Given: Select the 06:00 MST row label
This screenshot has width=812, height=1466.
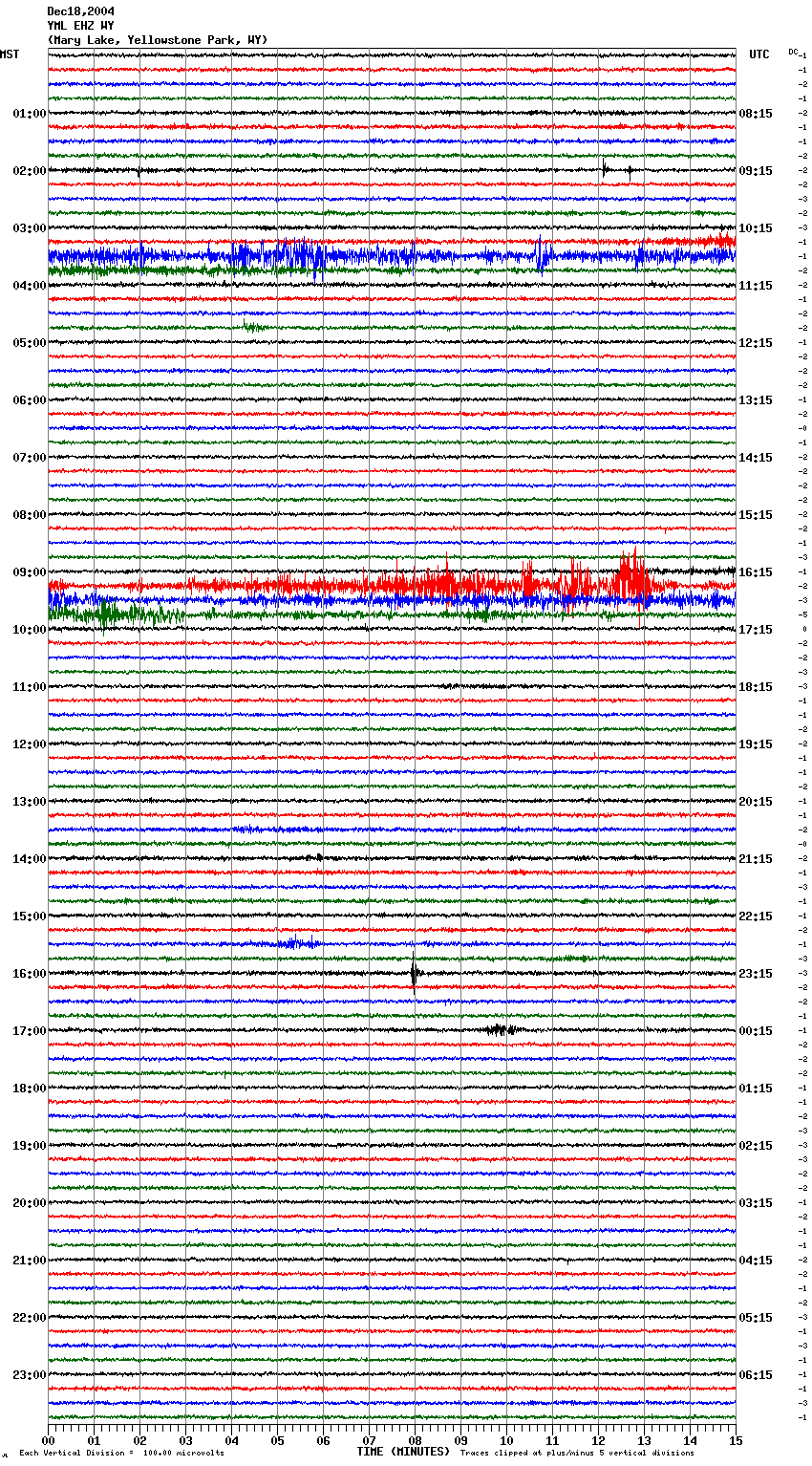Looking at the screenshot, I should point(29,400).
